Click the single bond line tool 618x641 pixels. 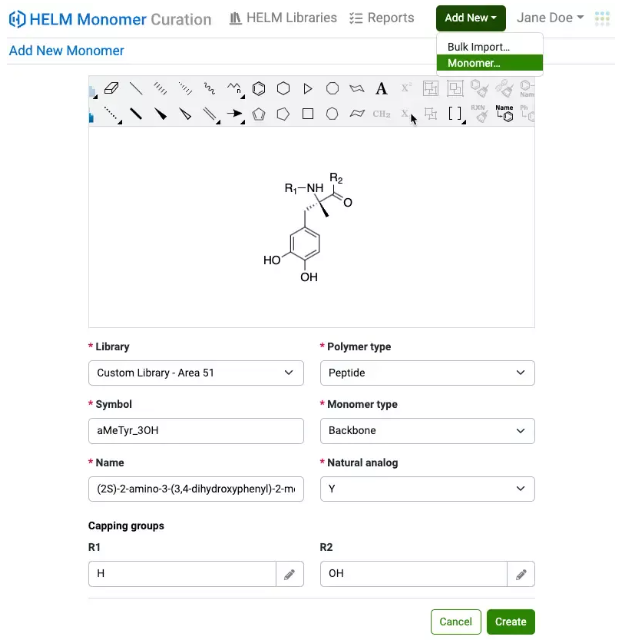tap(136, 88)
